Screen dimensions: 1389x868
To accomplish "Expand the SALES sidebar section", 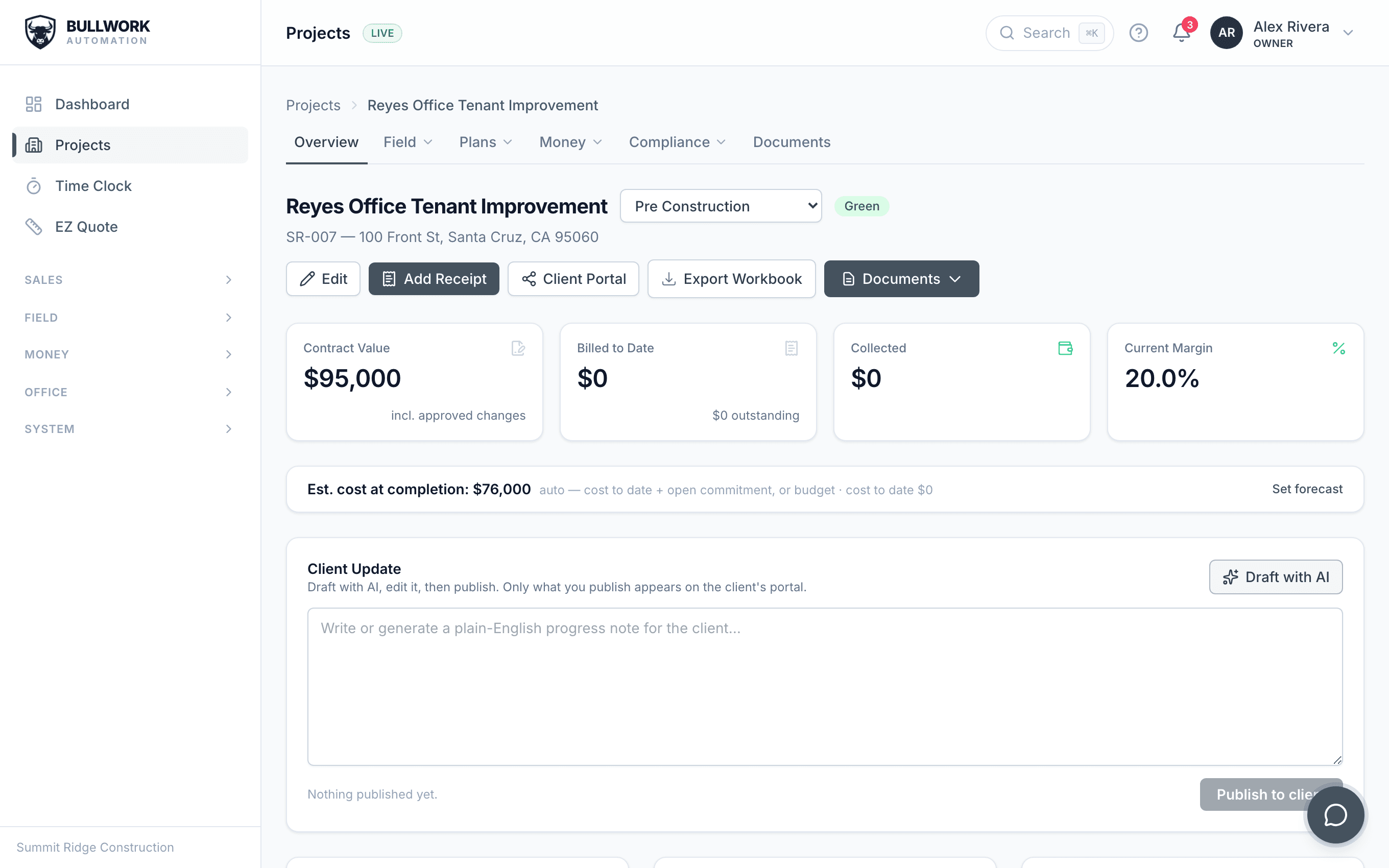I will point(130,280).
